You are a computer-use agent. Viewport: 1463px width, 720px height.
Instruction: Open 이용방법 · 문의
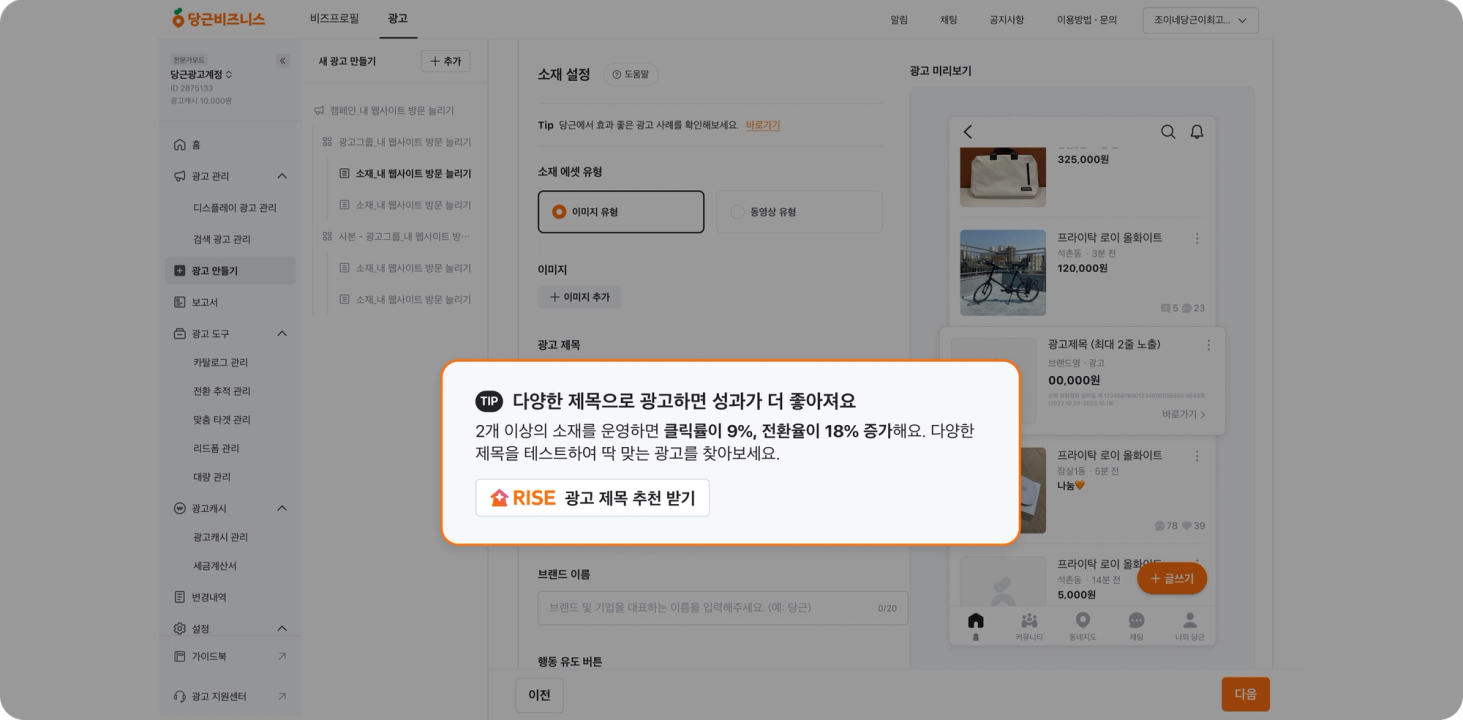(x=1087, y=20)
